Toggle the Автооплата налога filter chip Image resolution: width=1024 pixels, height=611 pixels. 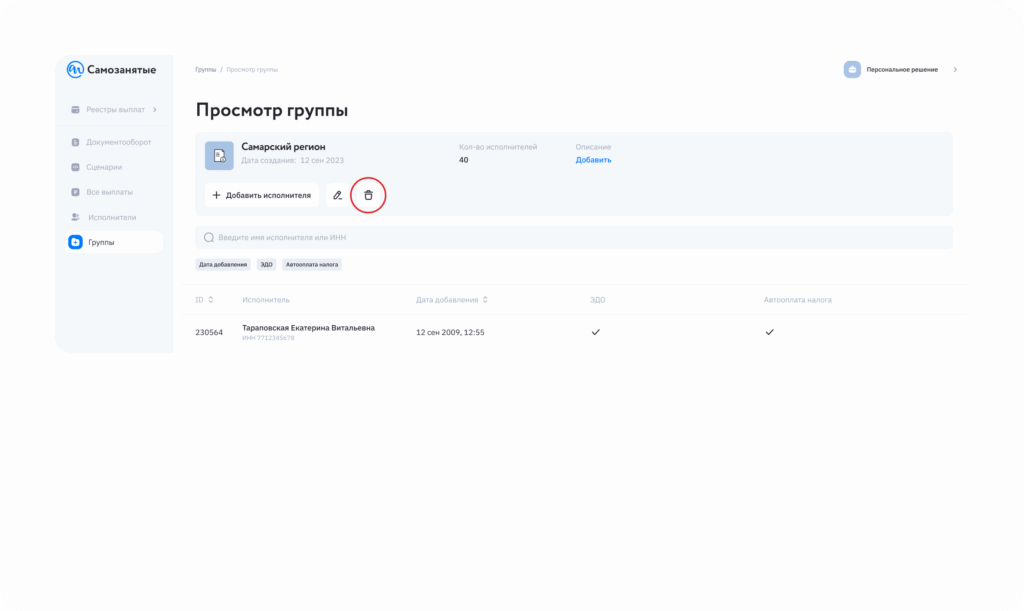pos(312,265)
